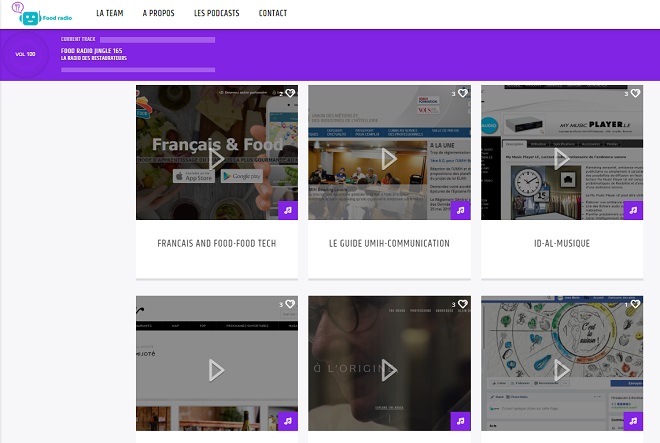Viewport: 660px width, 443px height.
Task: Open the A PROPOS menu item
Action: tap(158, 13)
